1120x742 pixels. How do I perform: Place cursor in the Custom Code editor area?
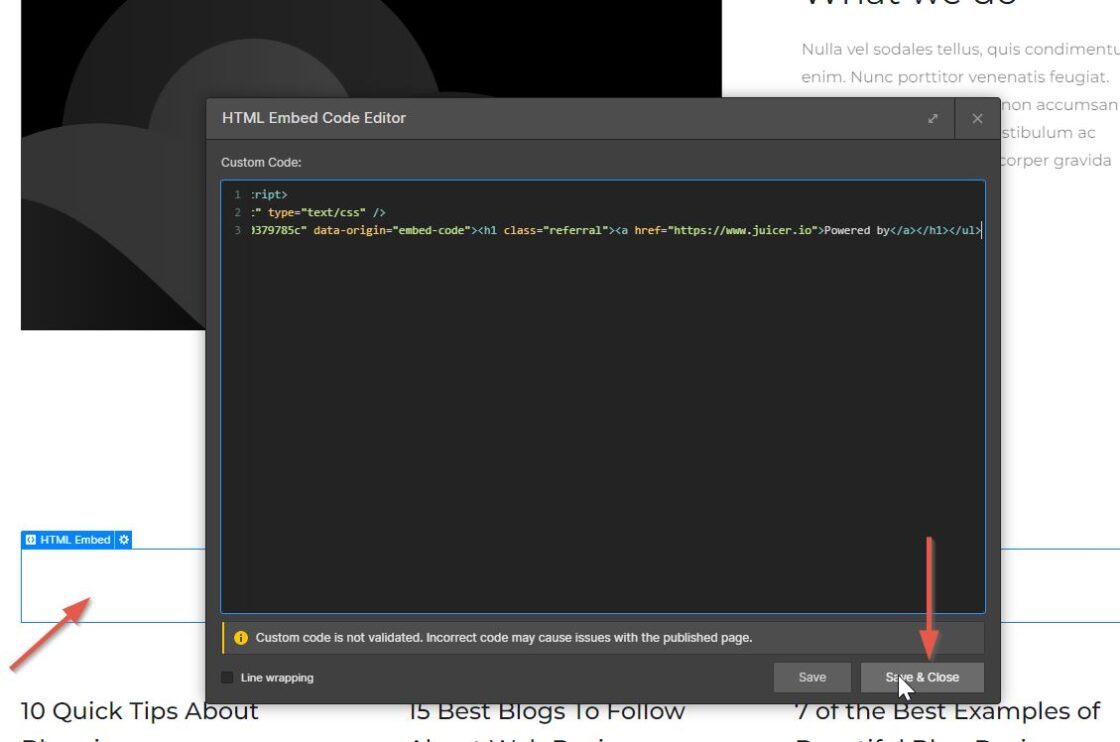tap(600, 400)
